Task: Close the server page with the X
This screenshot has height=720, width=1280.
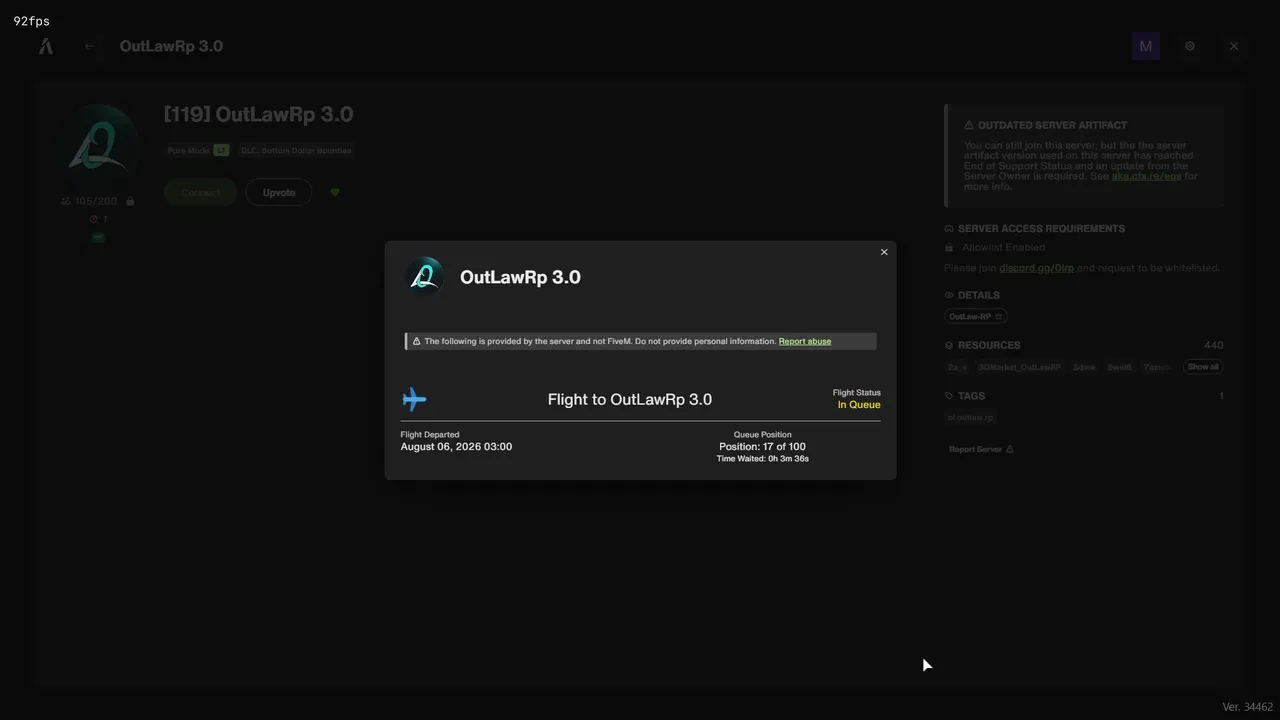Action: coord(1234,46)
